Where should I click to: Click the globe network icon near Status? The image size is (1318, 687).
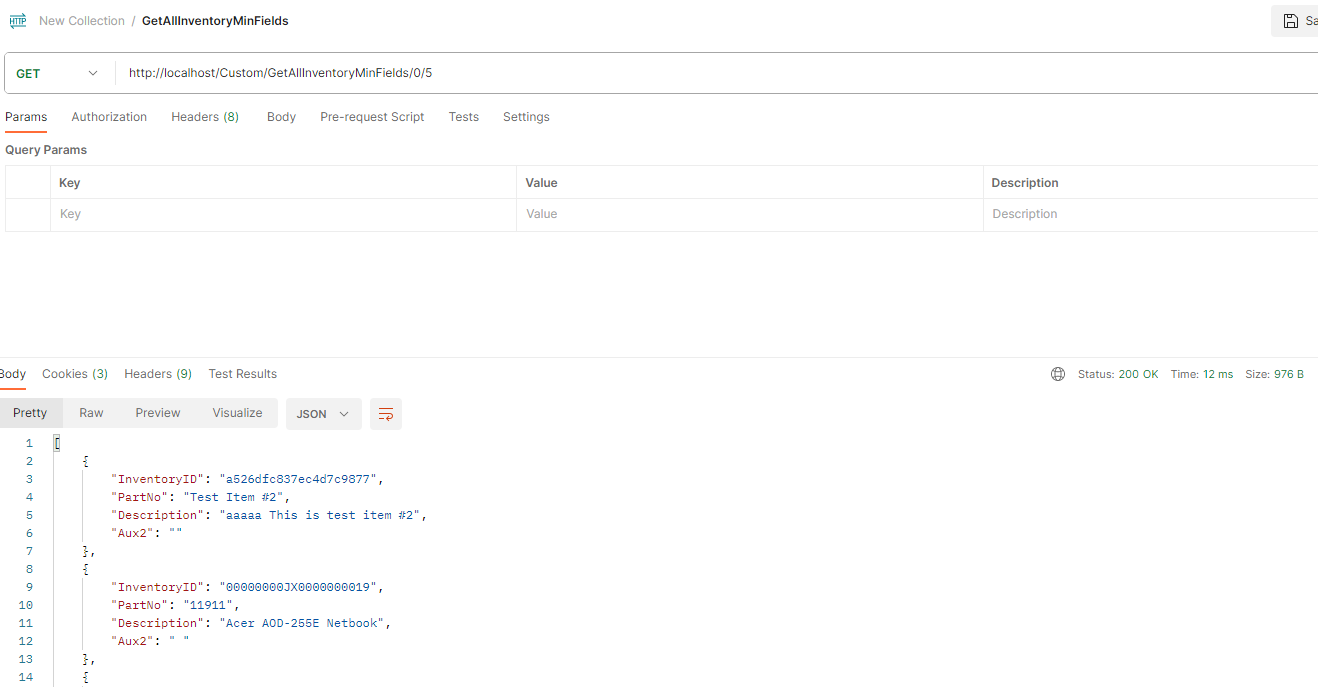pyautogui.click(x=1058, y=374)
